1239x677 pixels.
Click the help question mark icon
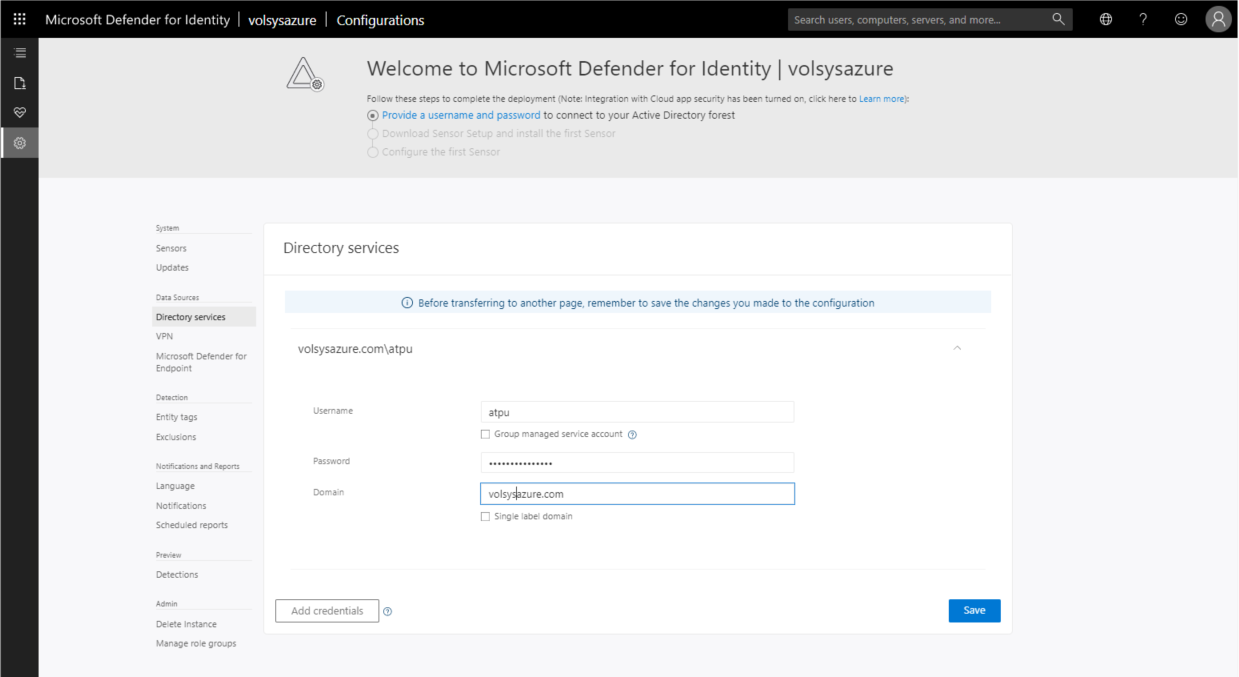point(1143,19)
